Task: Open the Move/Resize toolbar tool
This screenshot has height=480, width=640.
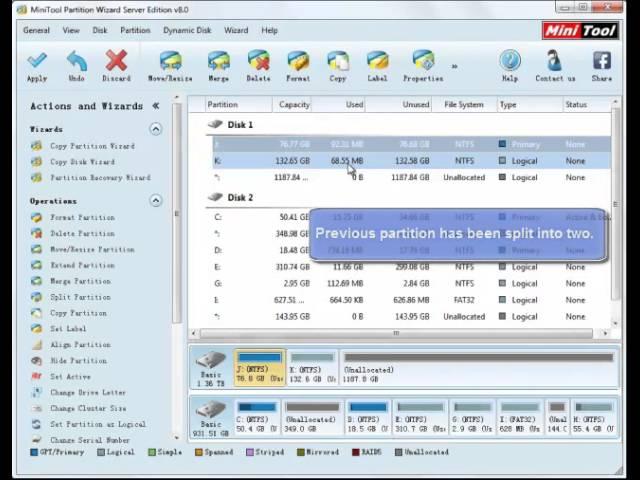Action: tap(170, 67)
